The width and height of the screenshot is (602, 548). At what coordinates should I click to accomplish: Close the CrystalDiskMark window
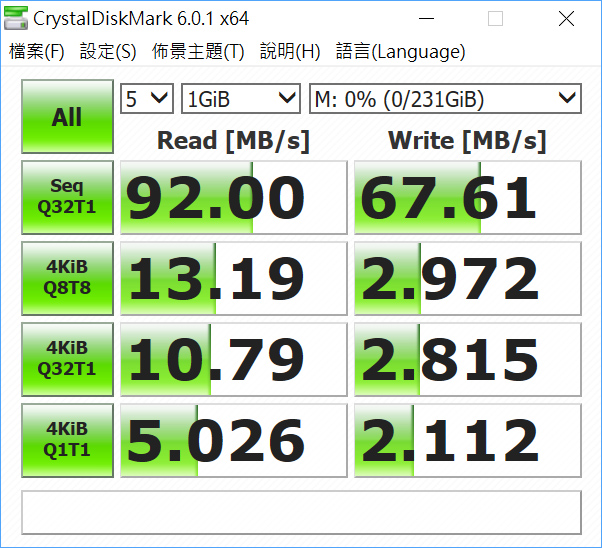click(566, 18)
